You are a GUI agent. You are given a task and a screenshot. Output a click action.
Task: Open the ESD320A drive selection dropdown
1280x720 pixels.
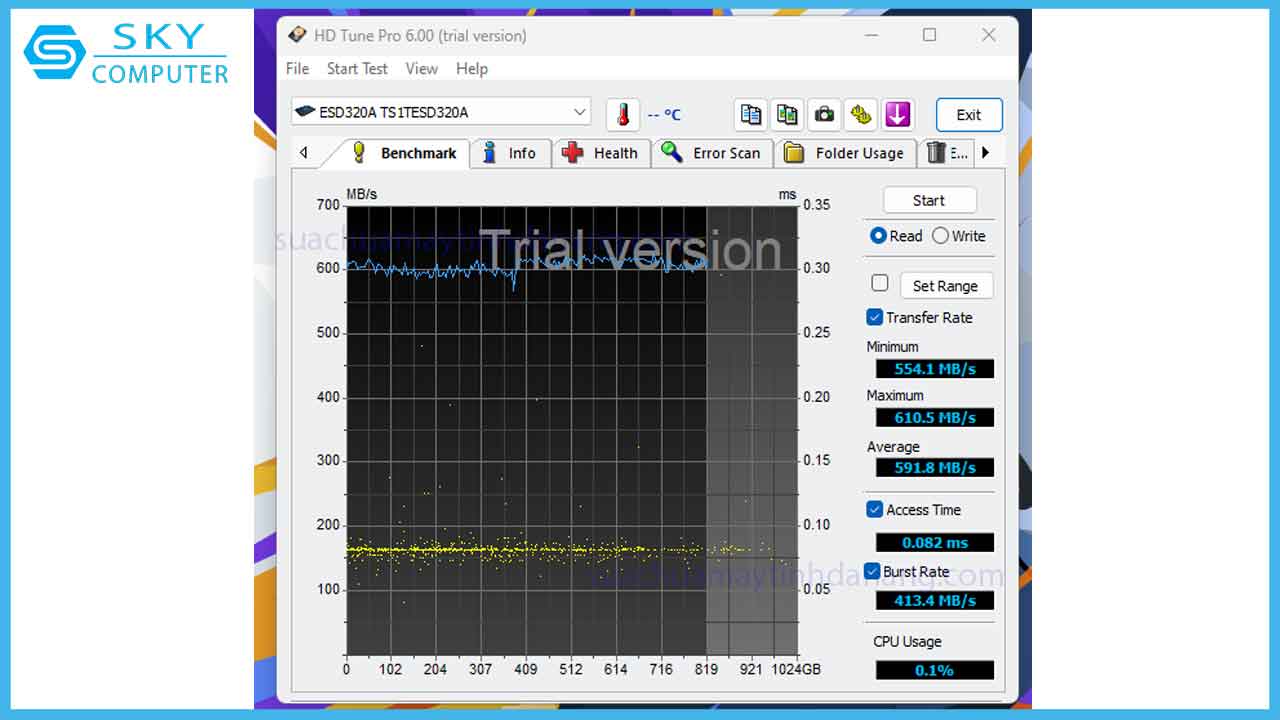click(x=579, y=112)
